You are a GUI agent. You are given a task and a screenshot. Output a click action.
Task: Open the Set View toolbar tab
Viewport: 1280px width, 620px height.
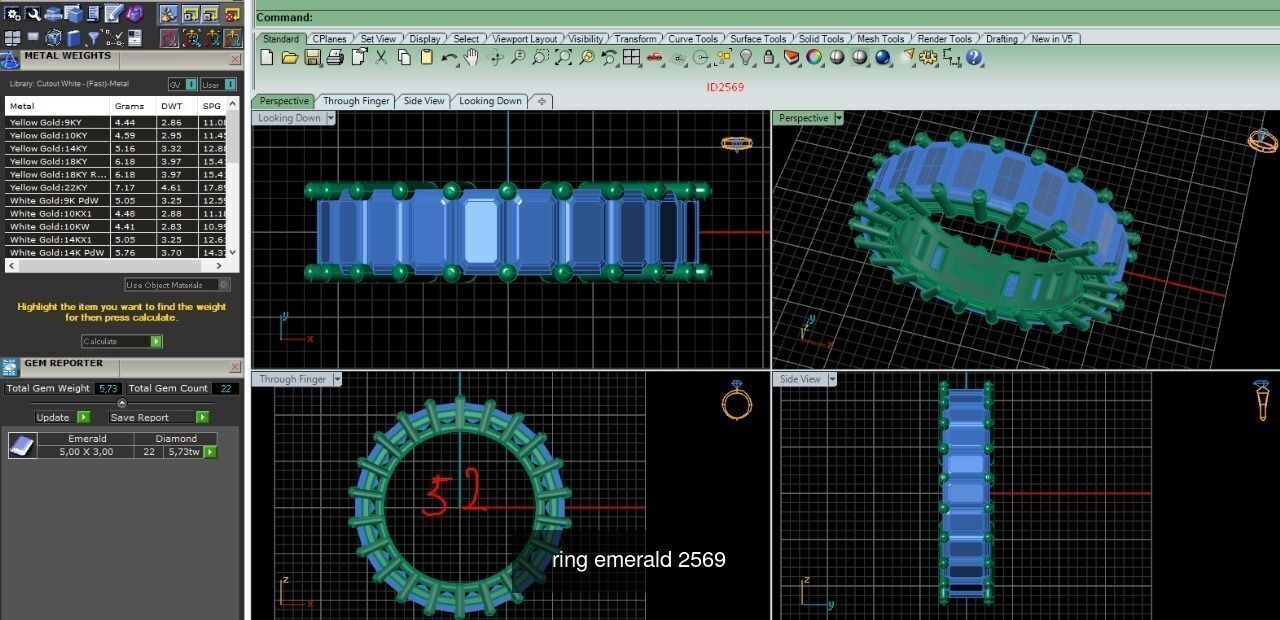click(378, 39)
